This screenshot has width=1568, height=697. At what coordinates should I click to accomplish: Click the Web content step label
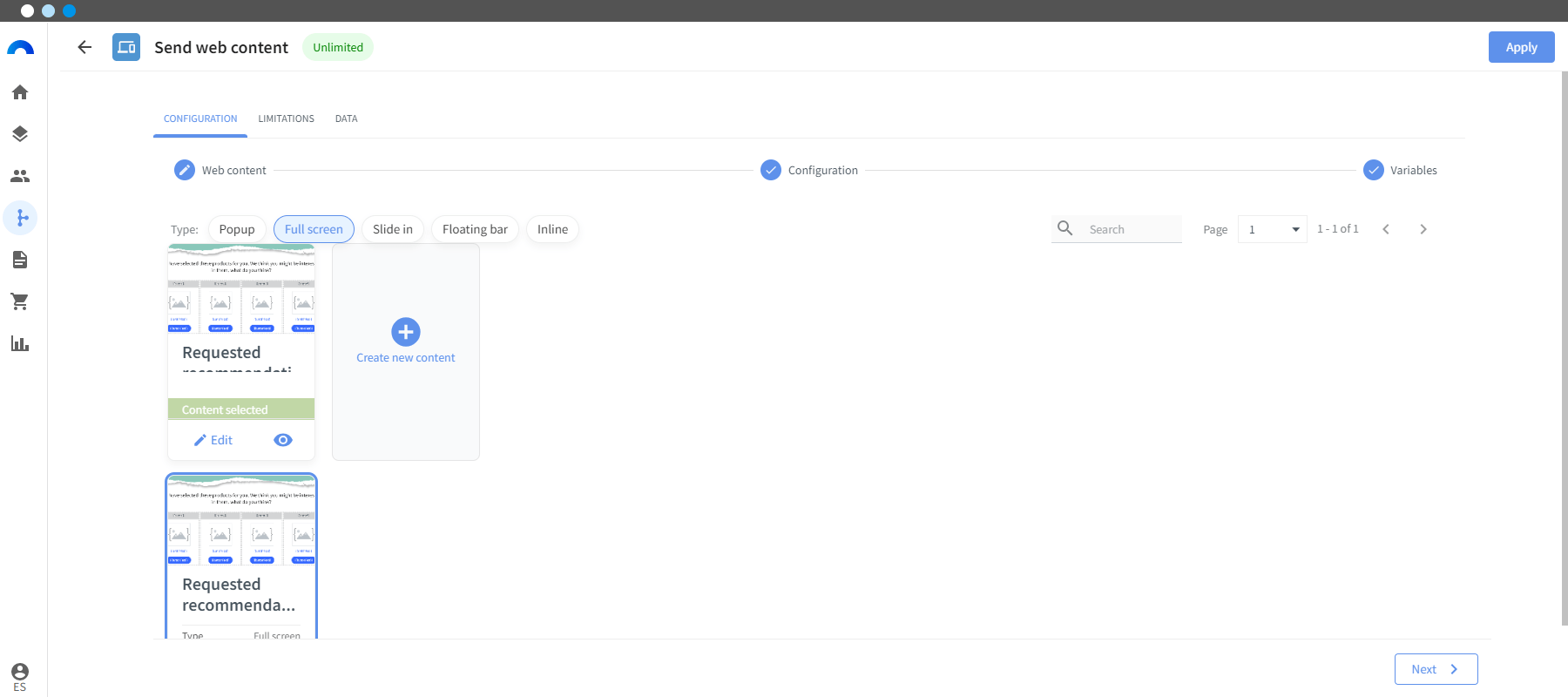(234, 170)
